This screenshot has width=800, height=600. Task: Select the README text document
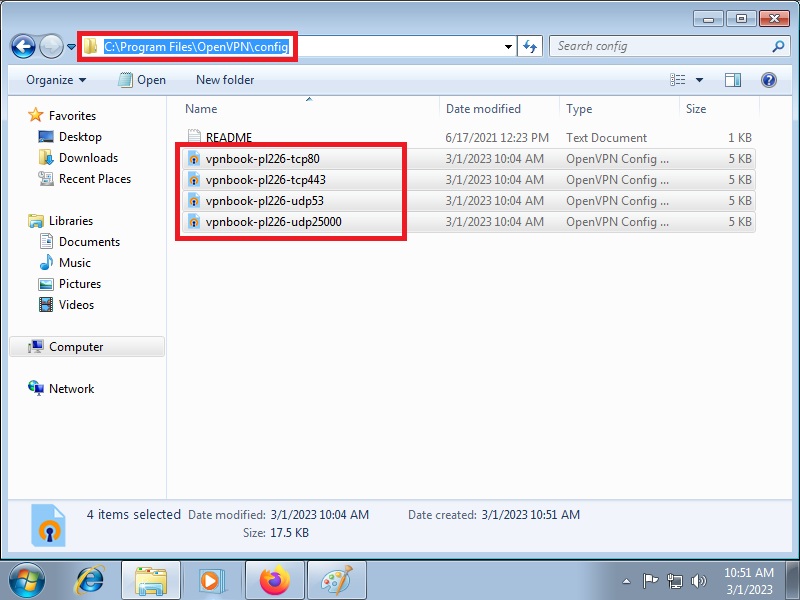pyautogui.click(x=228, y=138)
